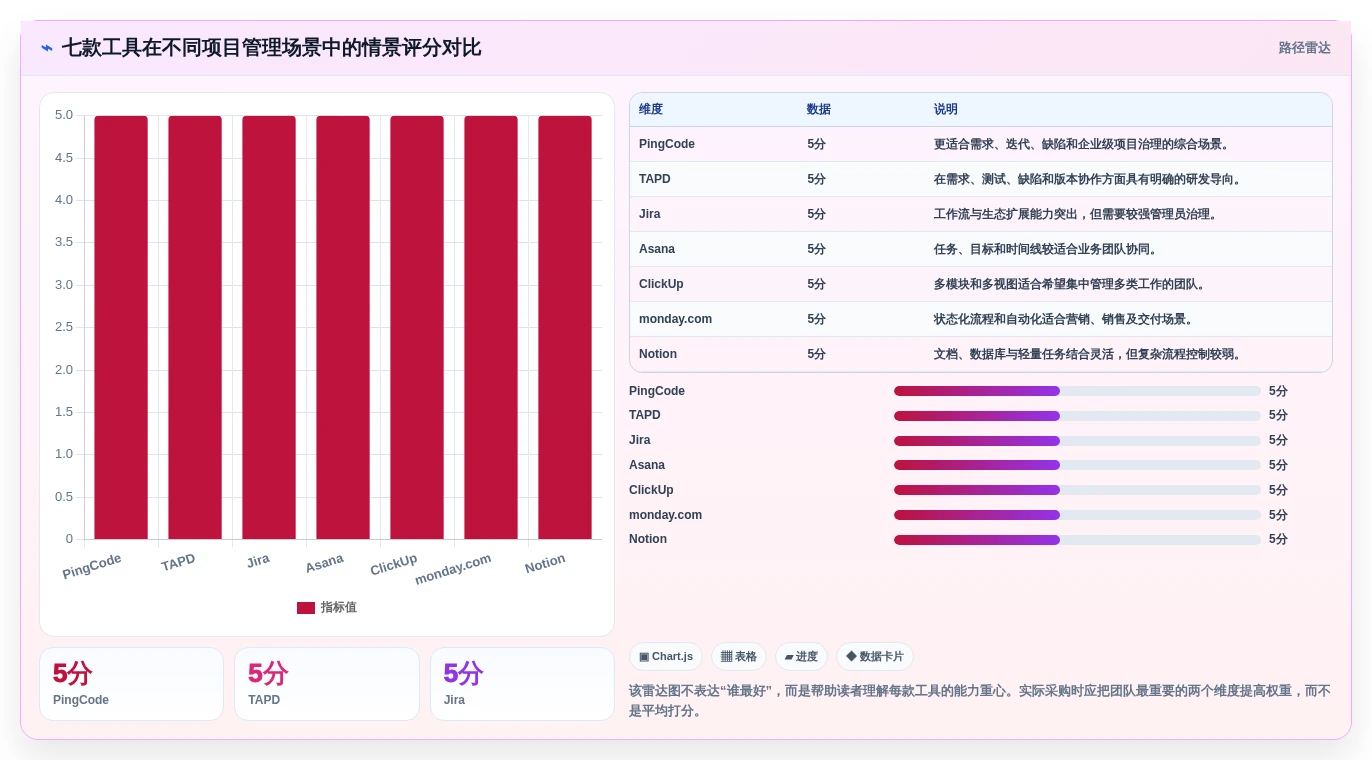Select the Jira table row name
Viewport: 1372px width, 760px height.
[x=650, y=214]
